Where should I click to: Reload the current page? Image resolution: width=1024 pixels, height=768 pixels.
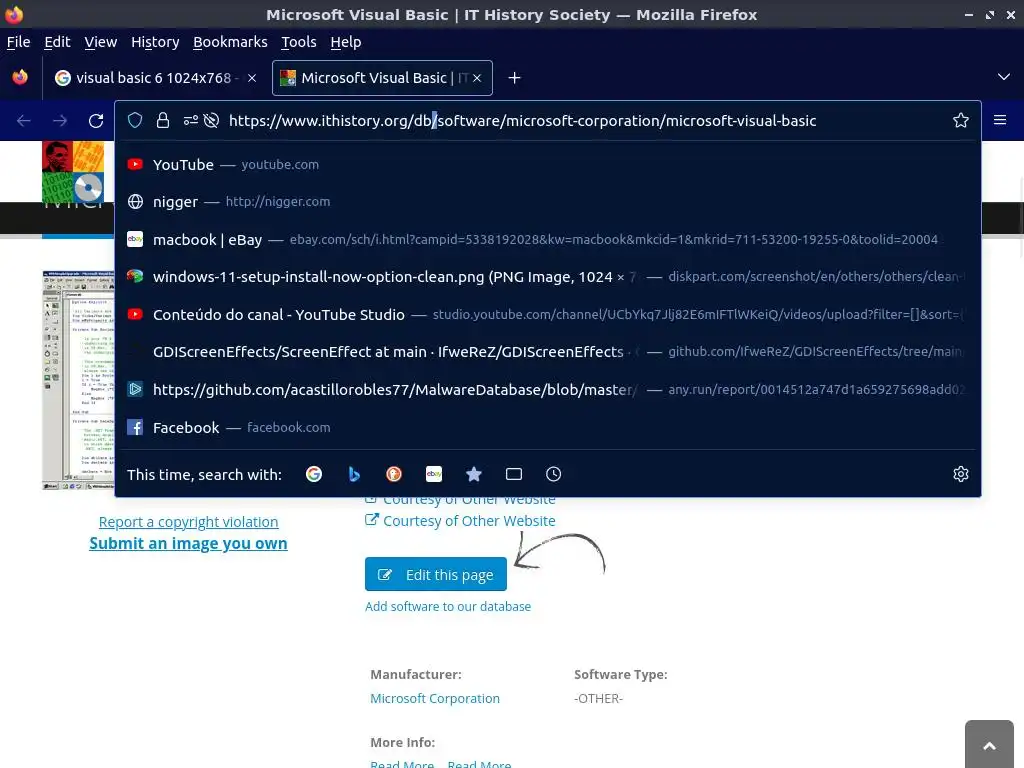click(x=96, y=121)
